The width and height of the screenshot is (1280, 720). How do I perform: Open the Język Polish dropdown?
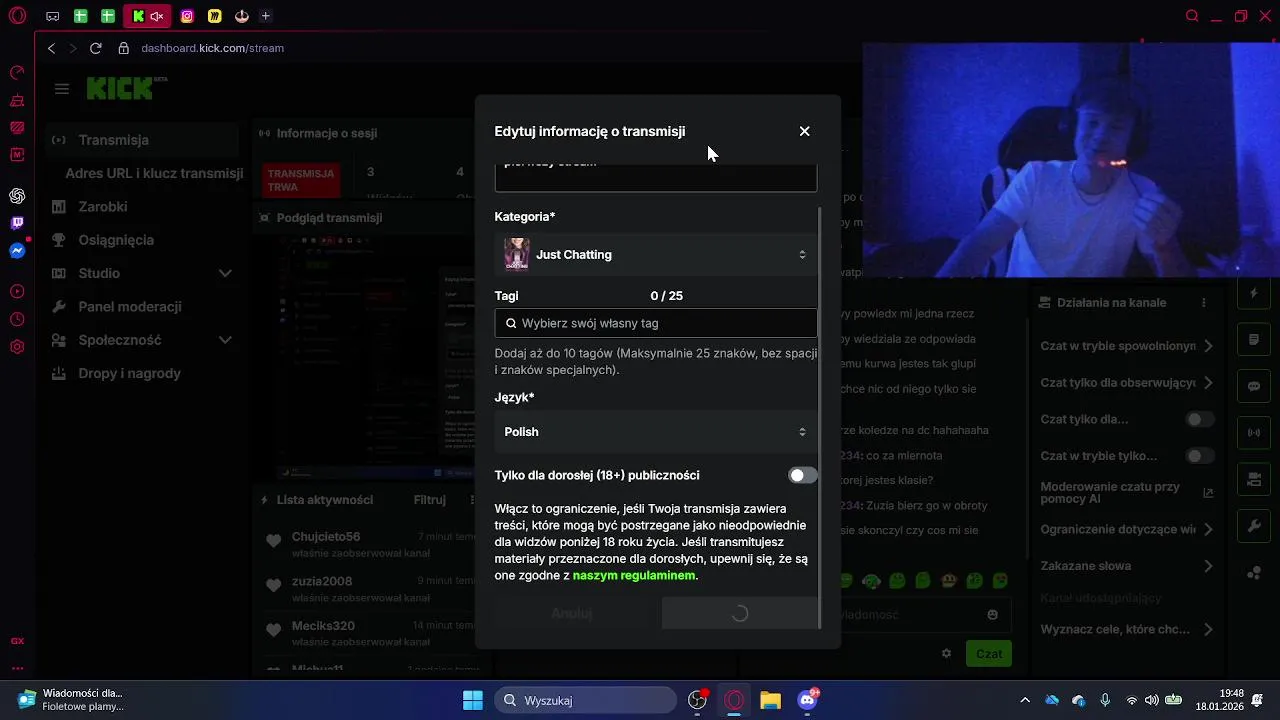[656, 432]
